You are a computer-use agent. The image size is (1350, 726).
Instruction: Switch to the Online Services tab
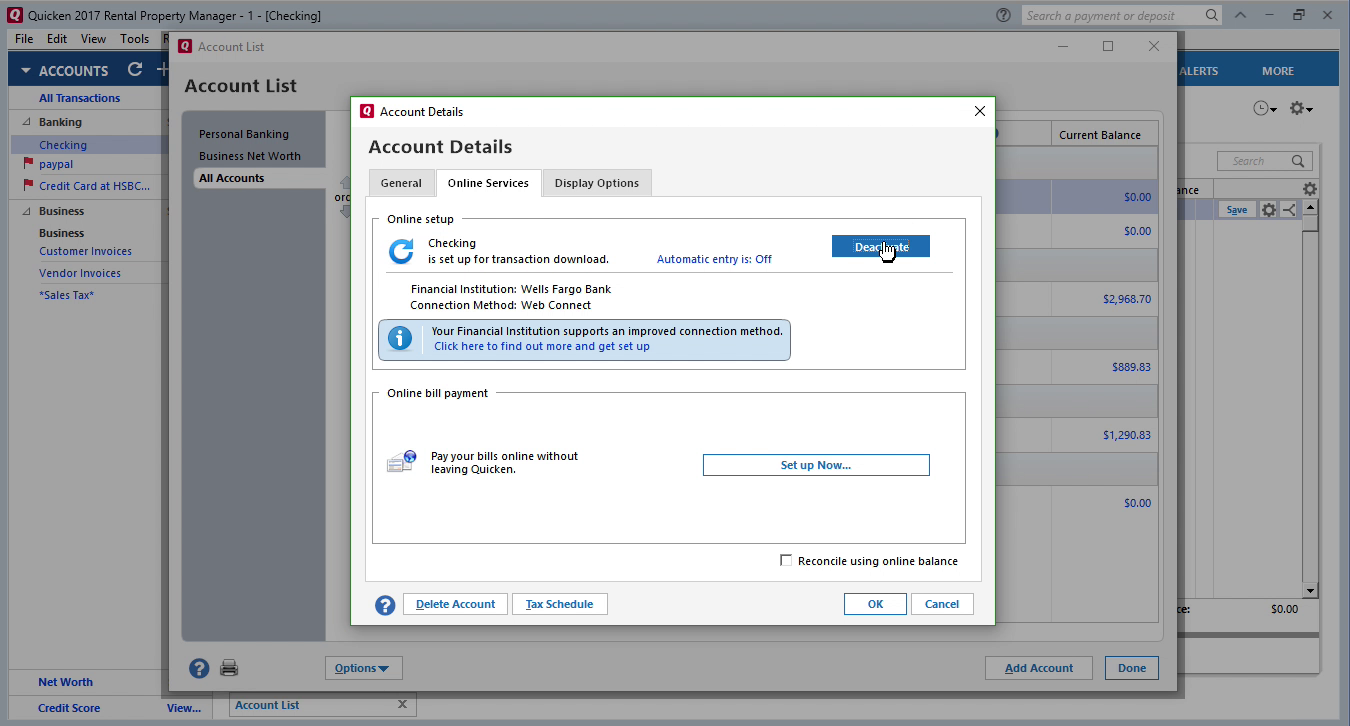pyautogui.click(x=488, y=183)
